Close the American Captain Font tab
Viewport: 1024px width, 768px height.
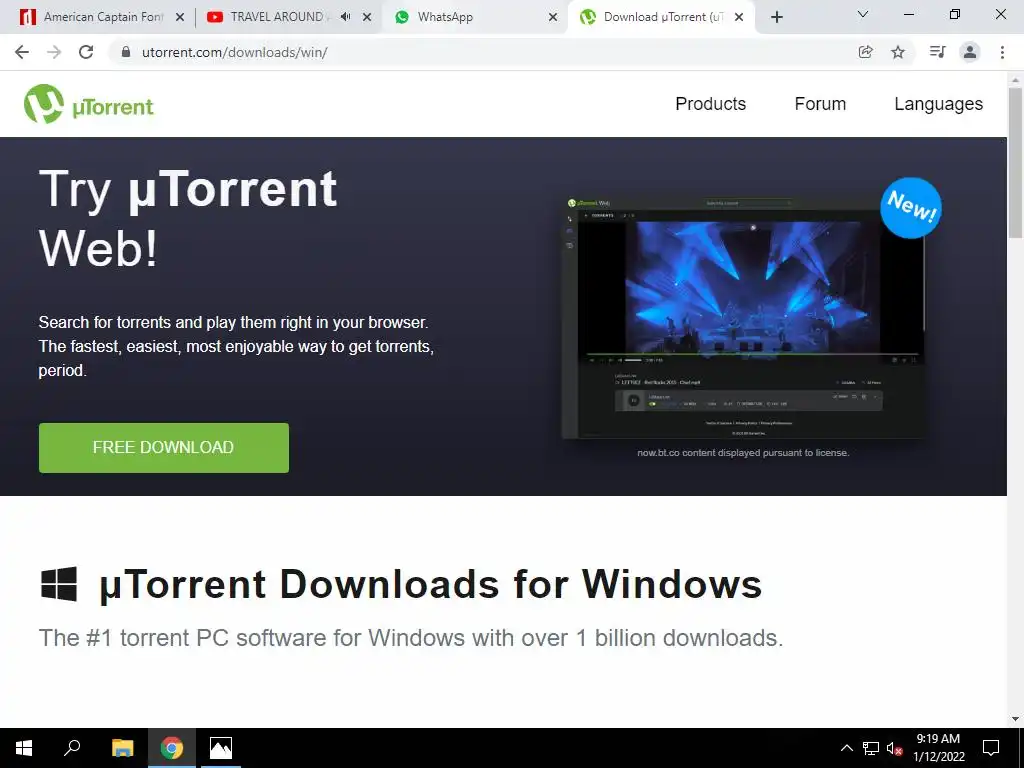[180, 17]
